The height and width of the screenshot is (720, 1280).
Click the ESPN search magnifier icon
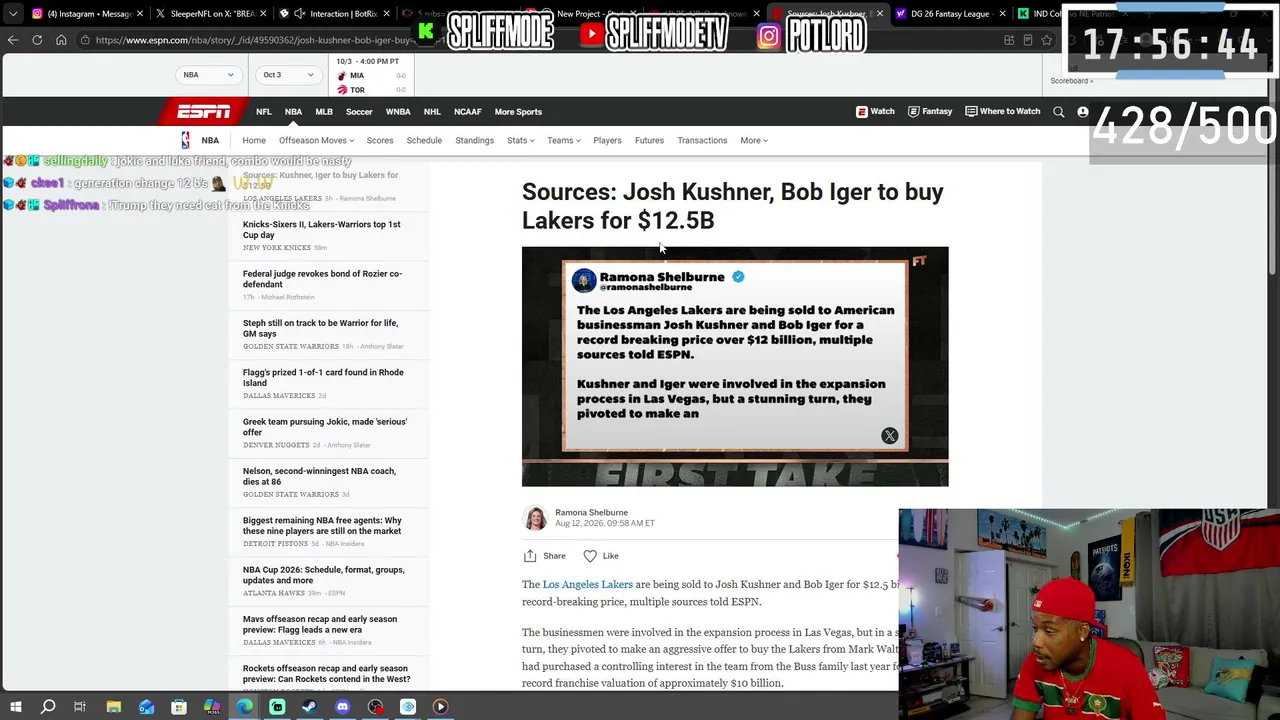point(1059,112)
